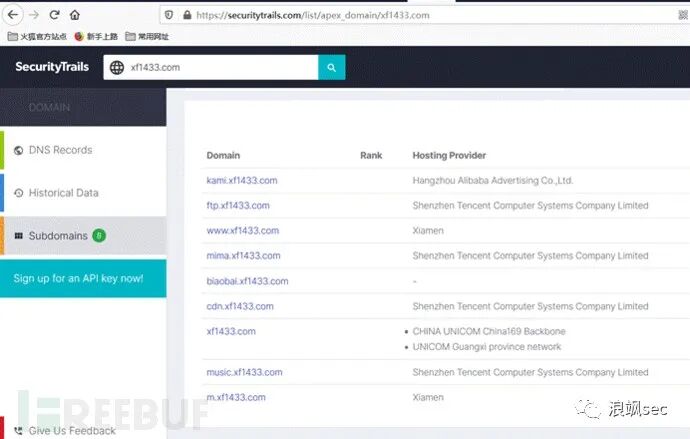Open DNS Records in the sidebar
Screen dimensions: 690x439
[x=83, y=150]
